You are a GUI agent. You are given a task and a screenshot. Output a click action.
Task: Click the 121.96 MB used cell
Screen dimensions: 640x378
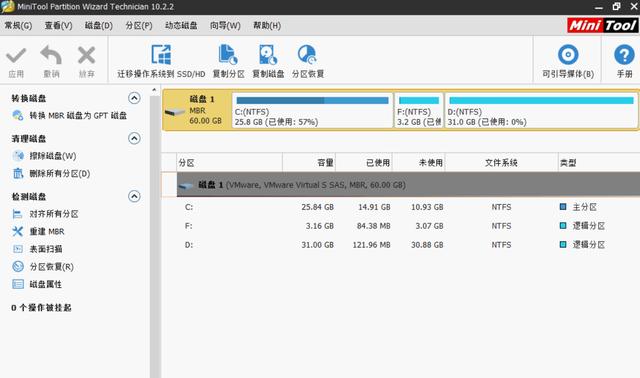371,245
